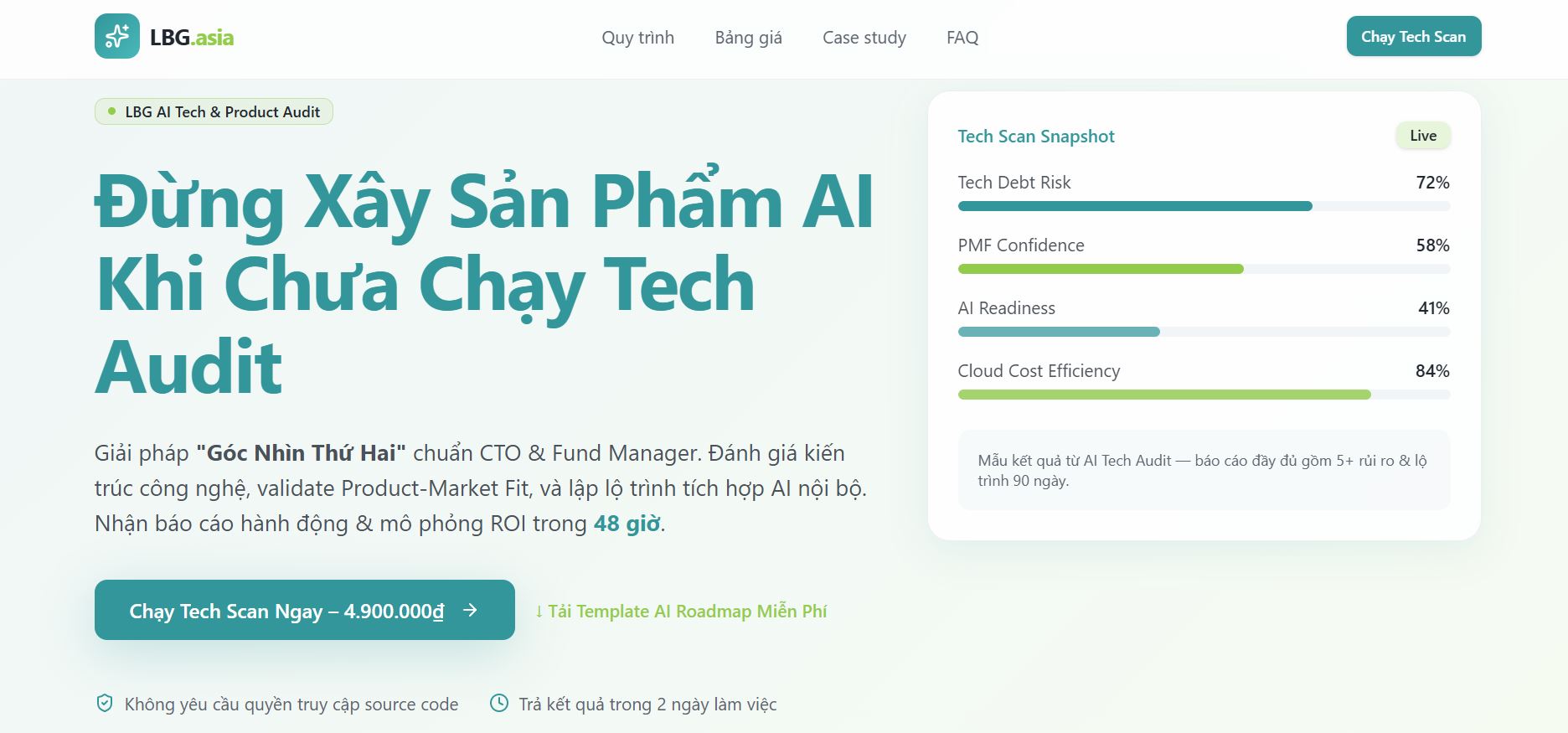The height and width of the screenshot is (733, 1568).
Task: Download the free AI Roadmap template
Action: [x=680, y=612]
